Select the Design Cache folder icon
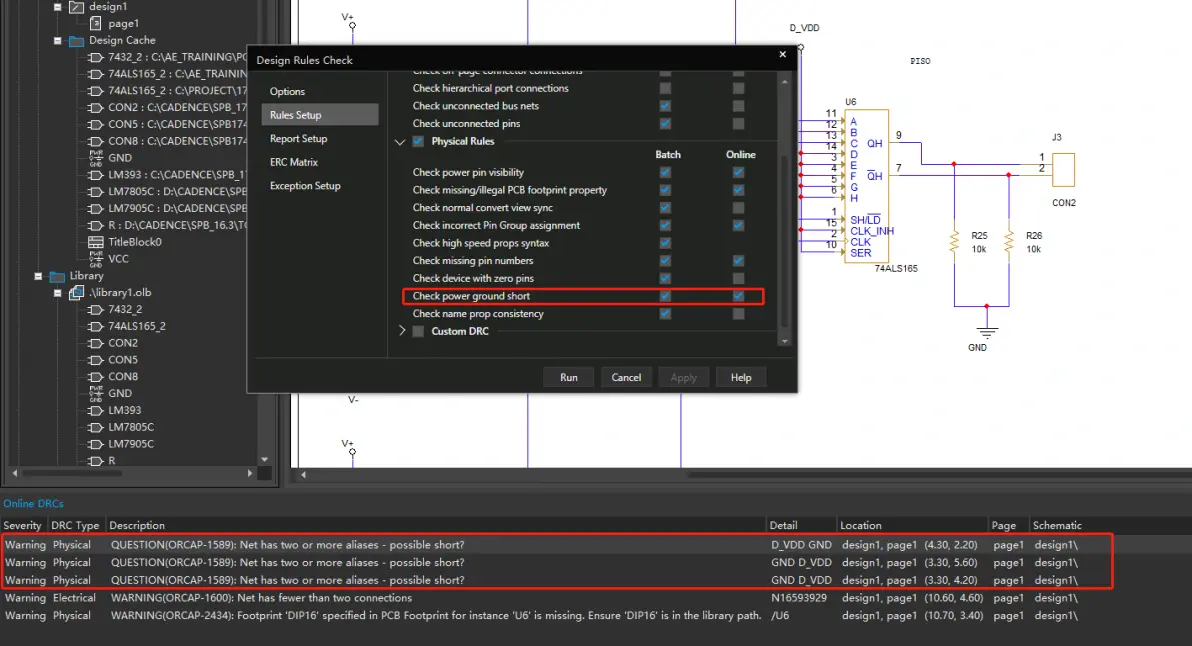 76,40
